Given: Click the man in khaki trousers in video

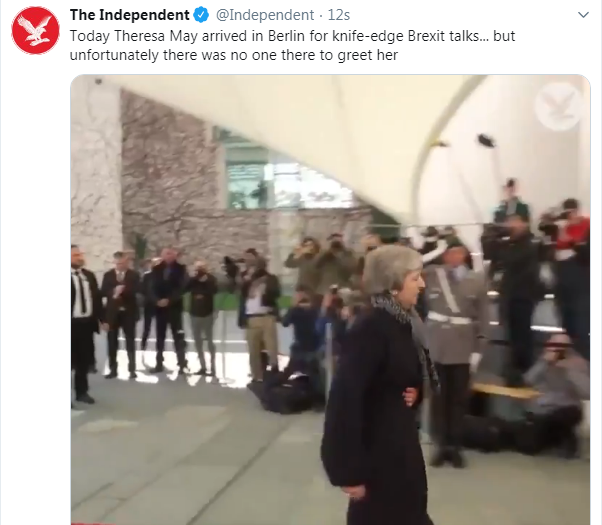Looking at the screenshot, I should (x=258, y=315).
